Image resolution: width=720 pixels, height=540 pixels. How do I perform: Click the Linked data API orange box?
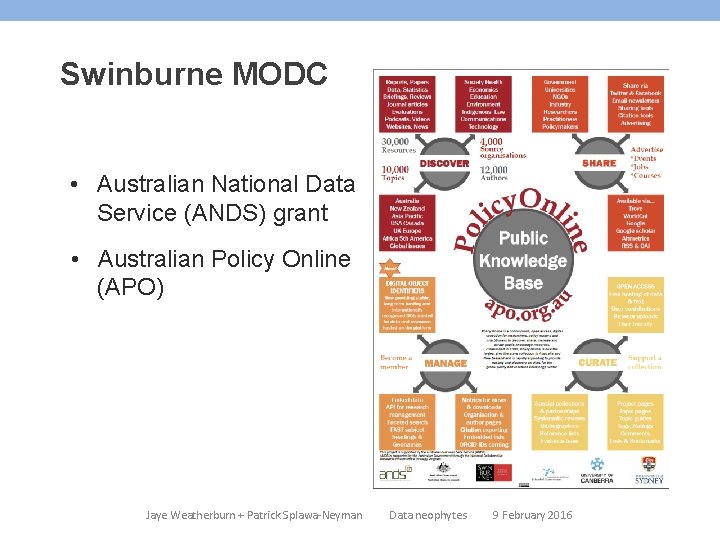pos(407,422)
